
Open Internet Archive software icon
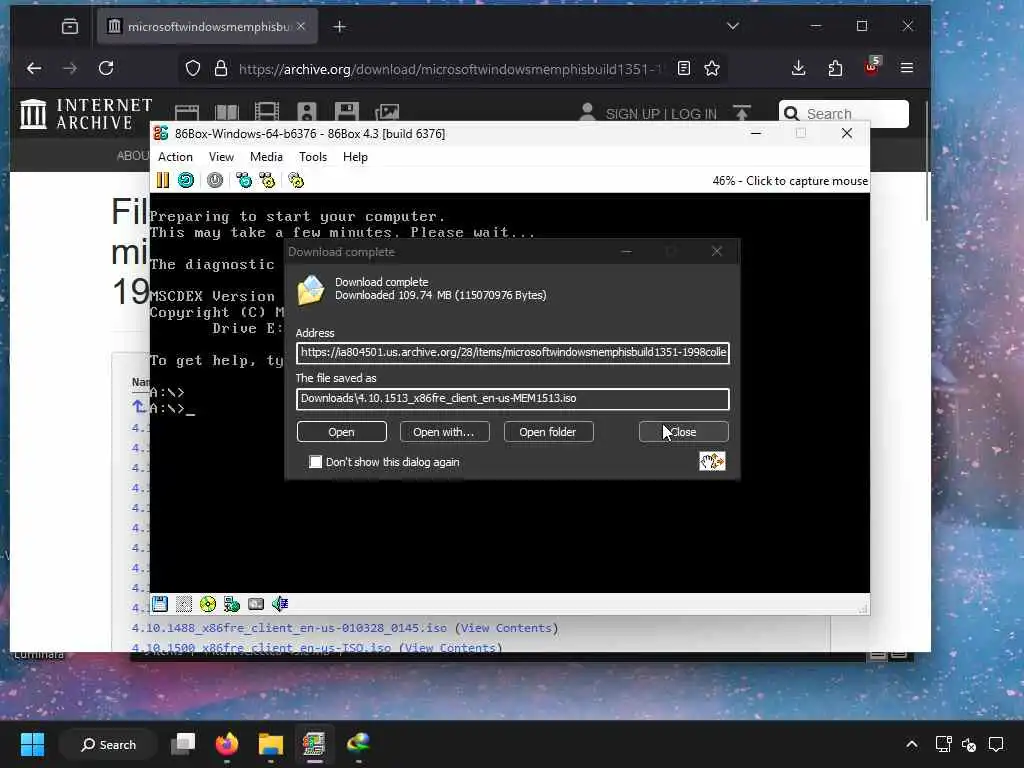[346, 112]
